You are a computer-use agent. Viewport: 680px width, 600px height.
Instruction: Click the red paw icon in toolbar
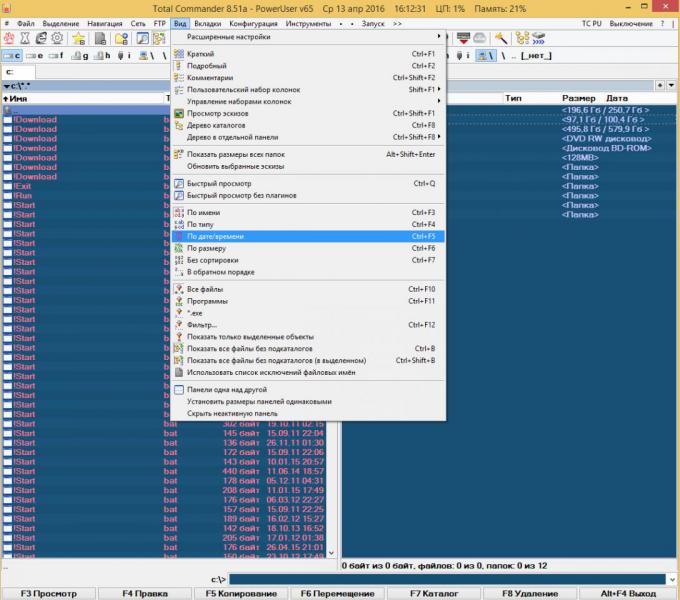[10, 39]
